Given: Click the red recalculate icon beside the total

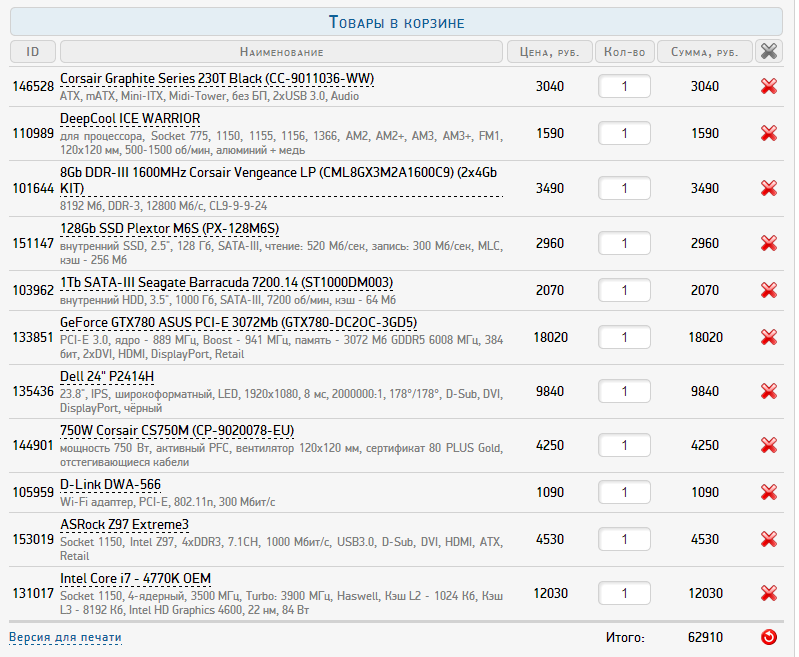Looking at the screenshot, I should [768, 637].
